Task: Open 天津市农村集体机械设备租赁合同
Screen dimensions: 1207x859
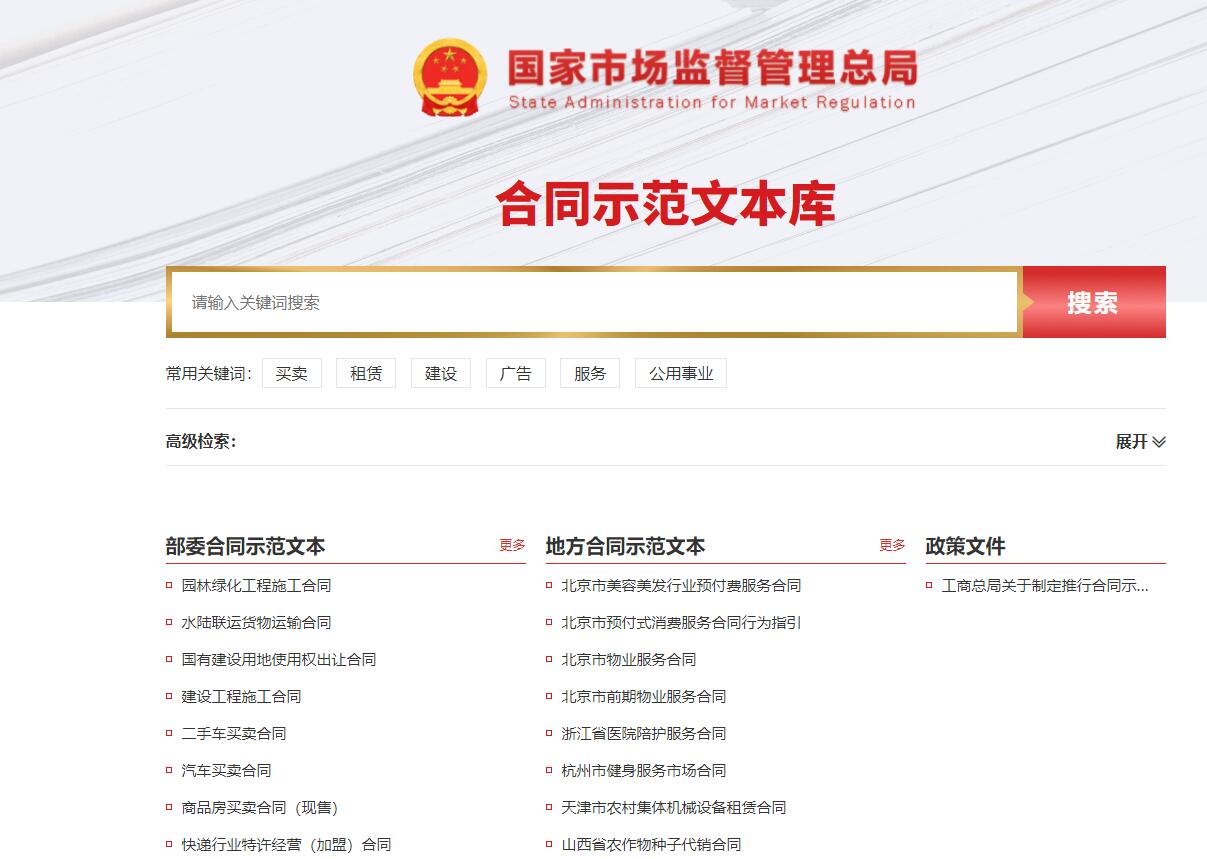Action: coord(674,807)
